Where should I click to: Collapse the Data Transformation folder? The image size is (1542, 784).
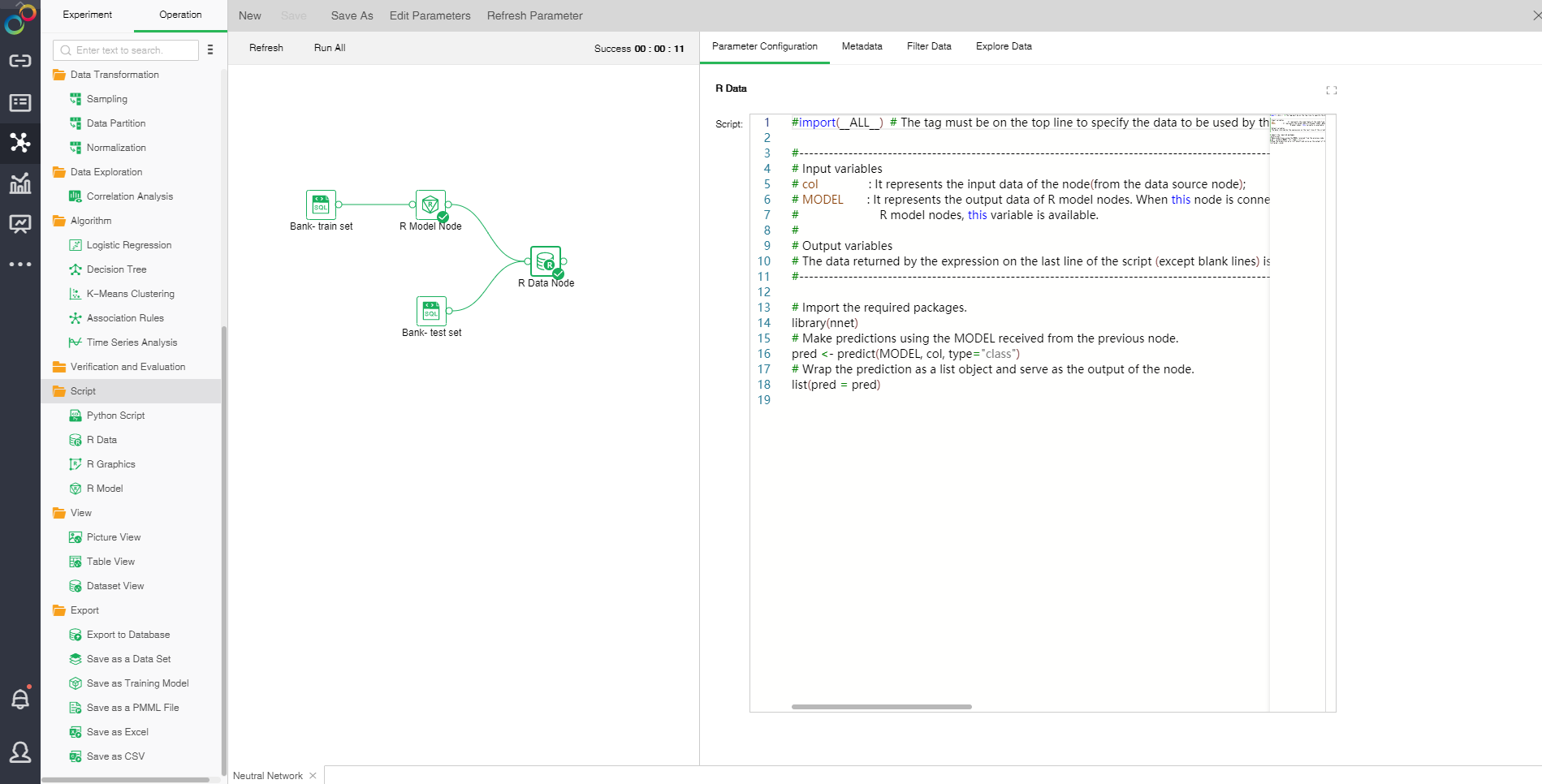point(59,75)
